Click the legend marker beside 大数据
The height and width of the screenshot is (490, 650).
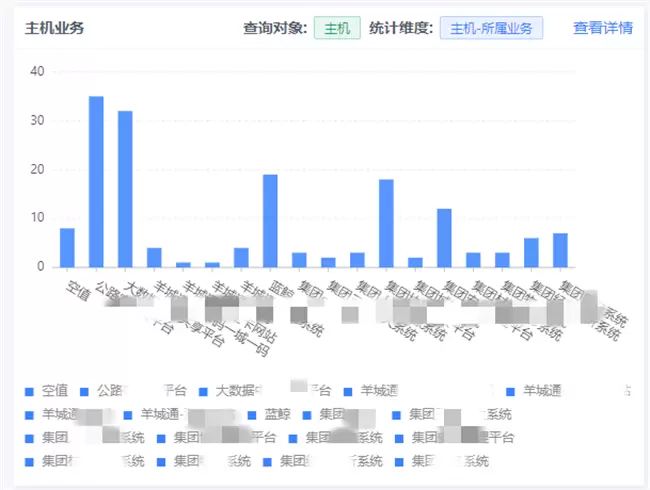coord(203,390)
